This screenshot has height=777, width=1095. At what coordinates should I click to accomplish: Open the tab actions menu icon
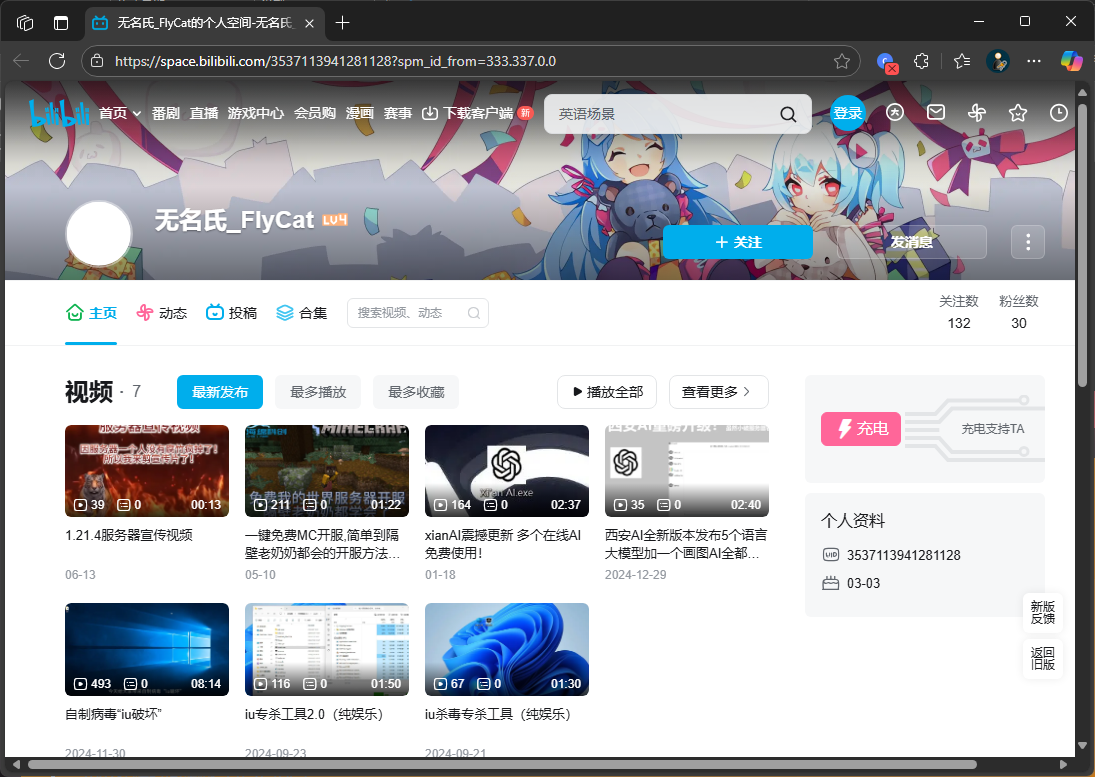tap(61, 23)
